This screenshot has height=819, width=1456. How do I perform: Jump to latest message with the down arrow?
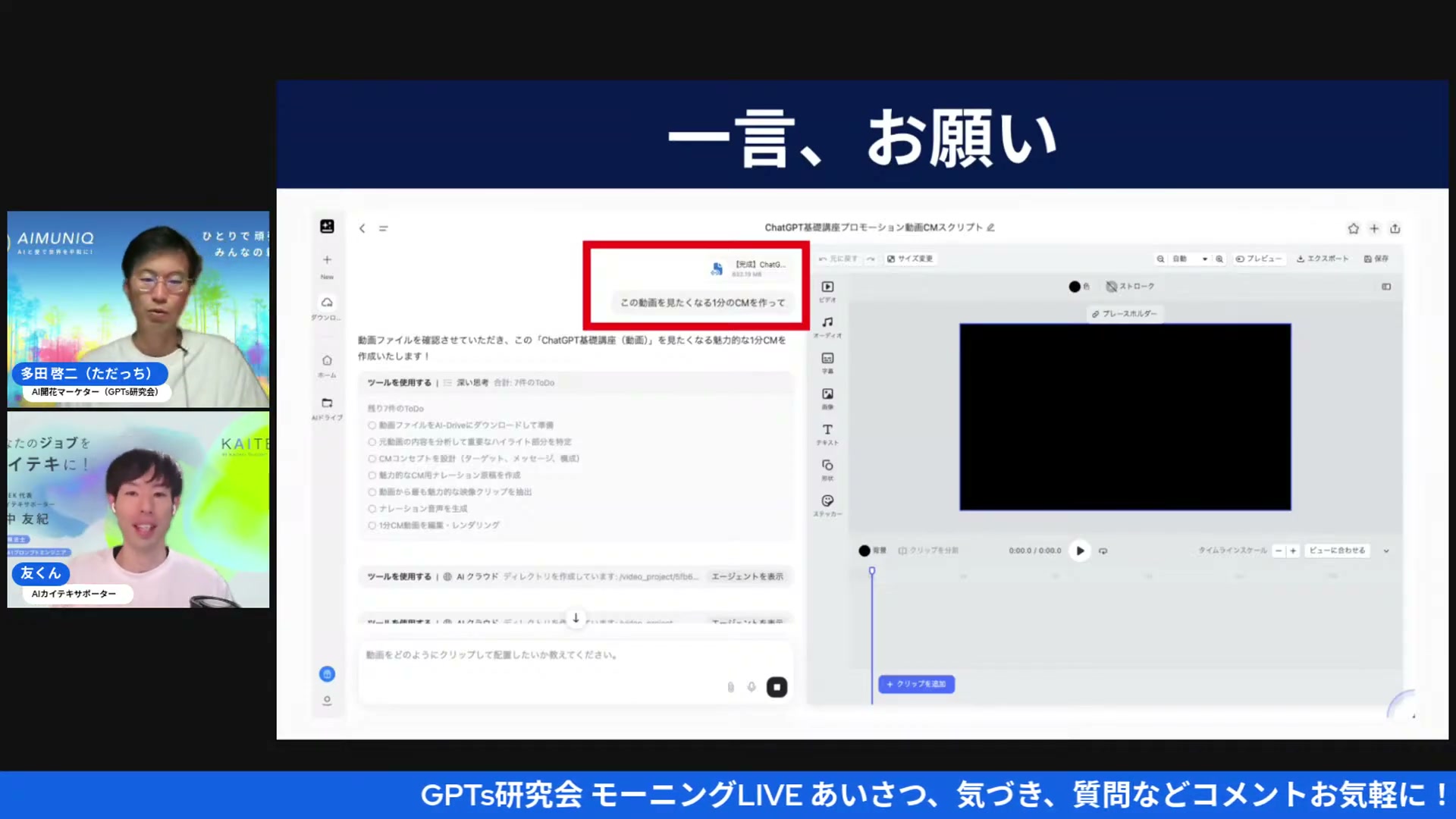pos(576,619)
